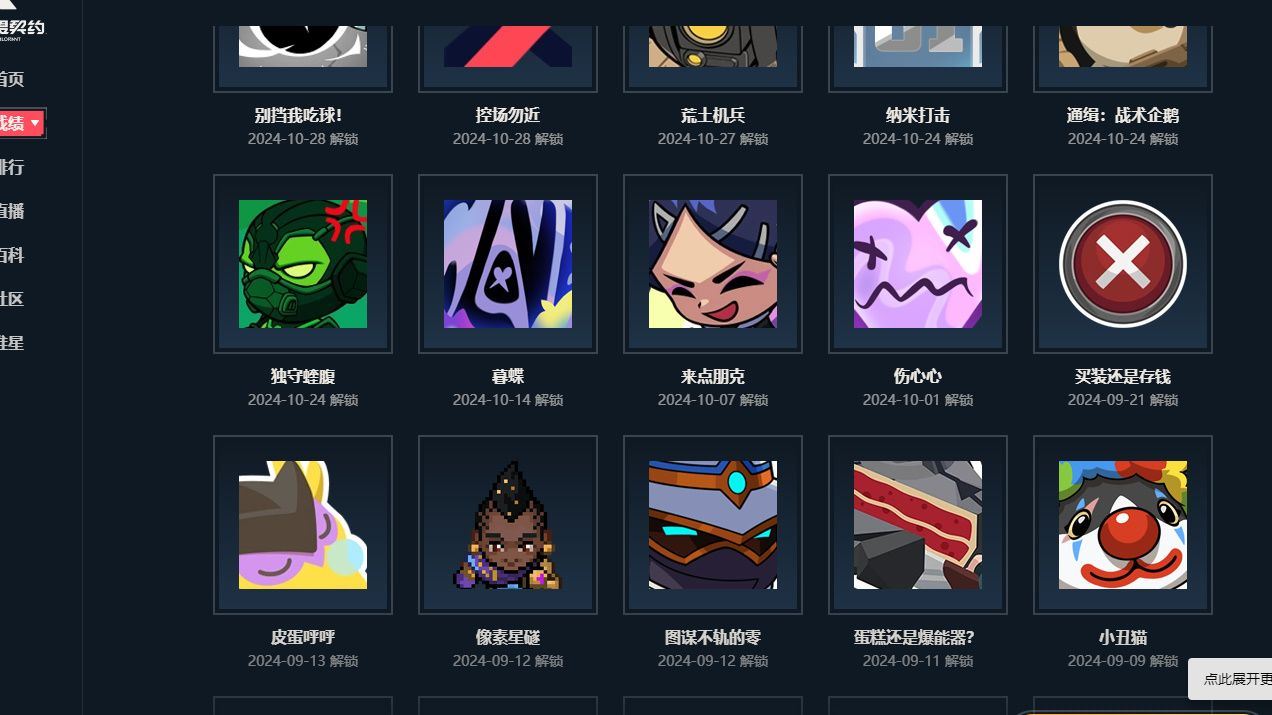This screenshot has height=715, width=1272.
Task: Select the 纳米打击 thumbnail at top
Action: tap(918, 46)
